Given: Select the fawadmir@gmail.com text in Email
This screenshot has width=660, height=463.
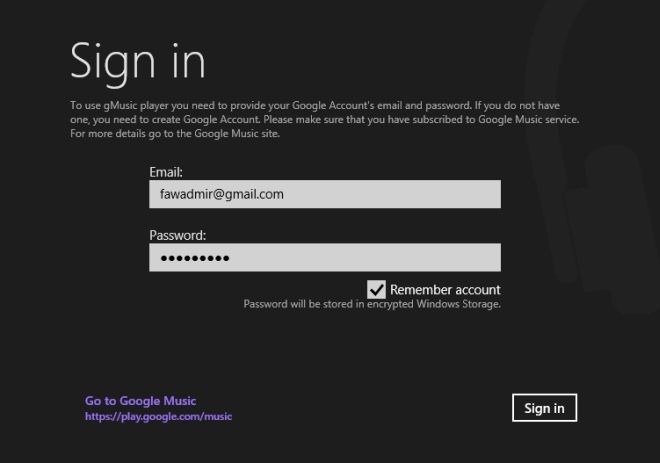Looking at the screenshot, I should click(222, 194).
